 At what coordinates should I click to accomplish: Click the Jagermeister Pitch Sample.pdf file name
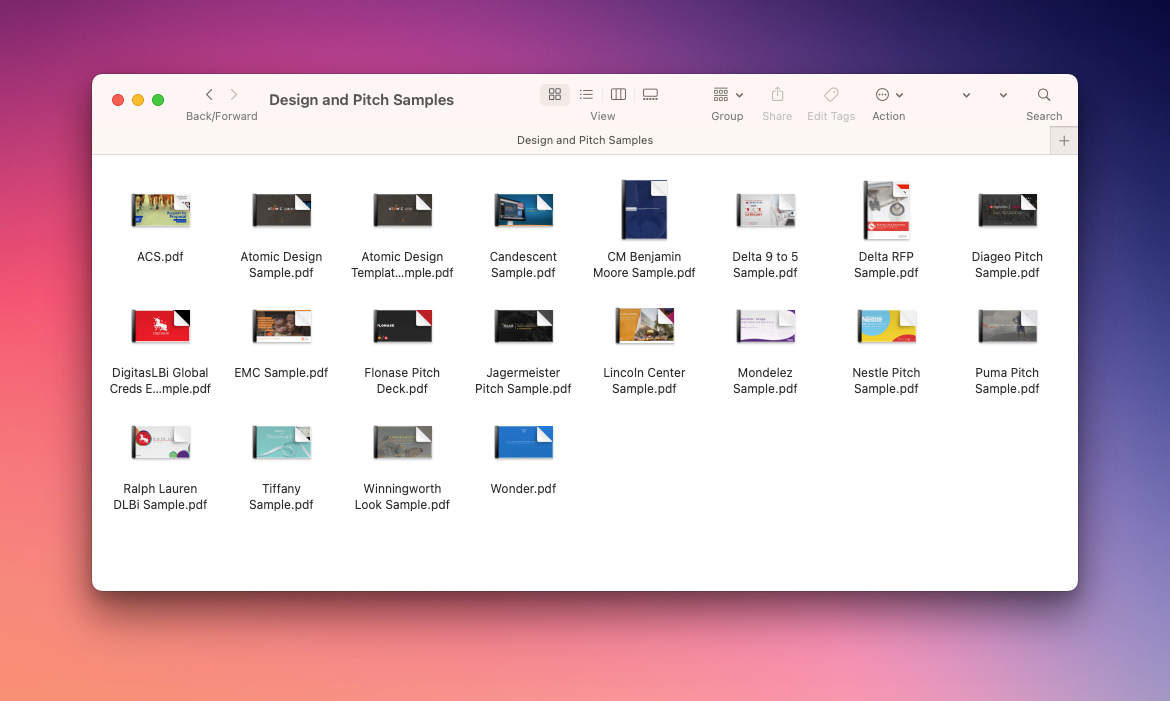tap(523, 381)
